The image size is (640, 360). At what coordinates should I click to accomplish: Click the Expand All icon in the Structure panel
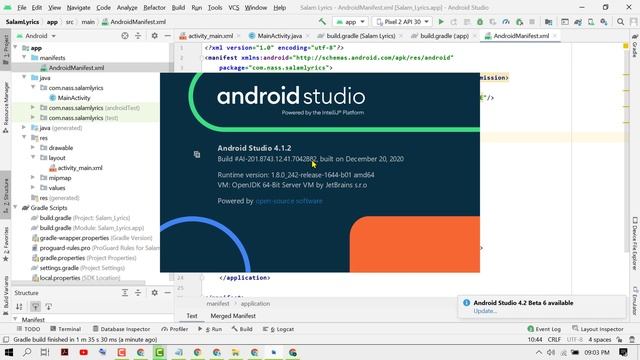tap(125, 293)
